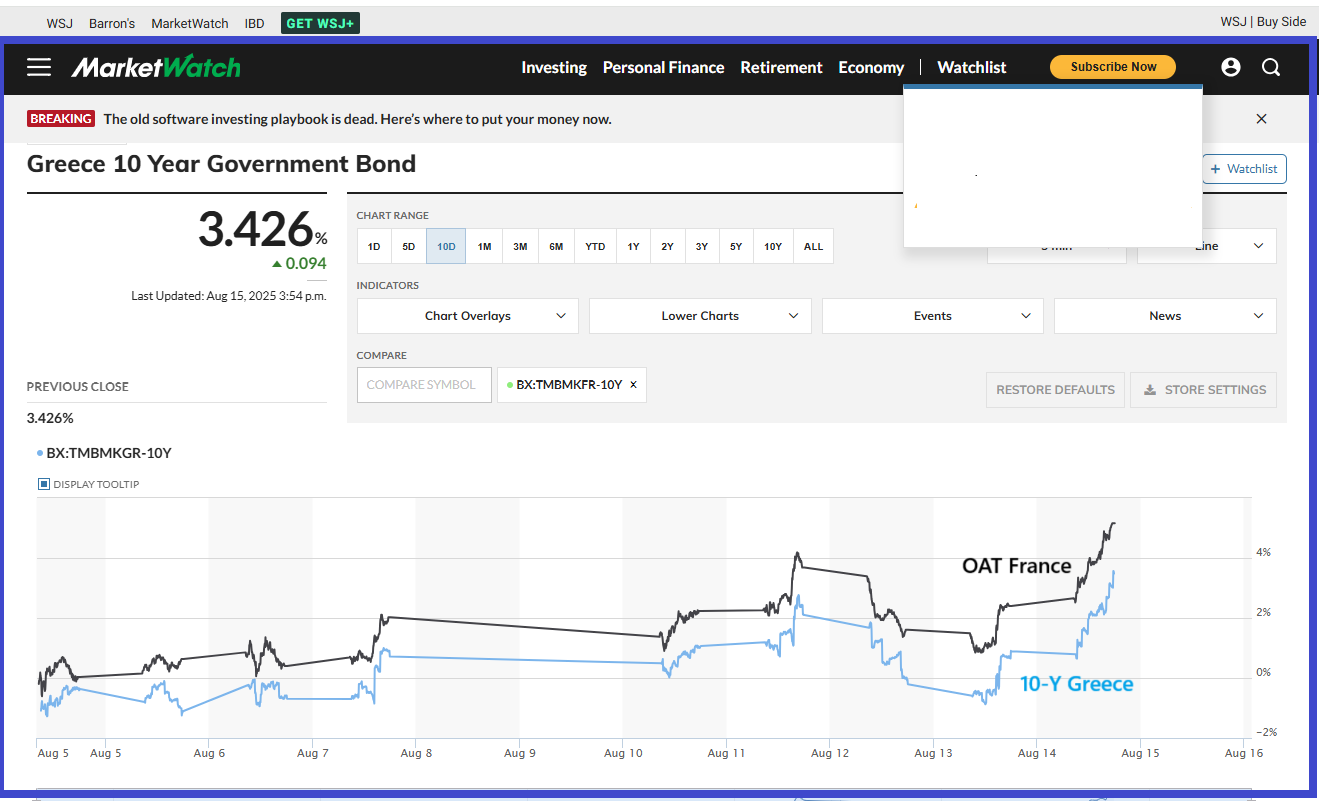Click the GET WSJ+ badge

[x=320, y=23]
